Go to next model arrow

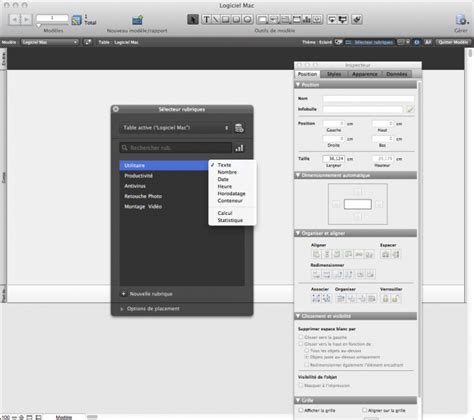26,20
